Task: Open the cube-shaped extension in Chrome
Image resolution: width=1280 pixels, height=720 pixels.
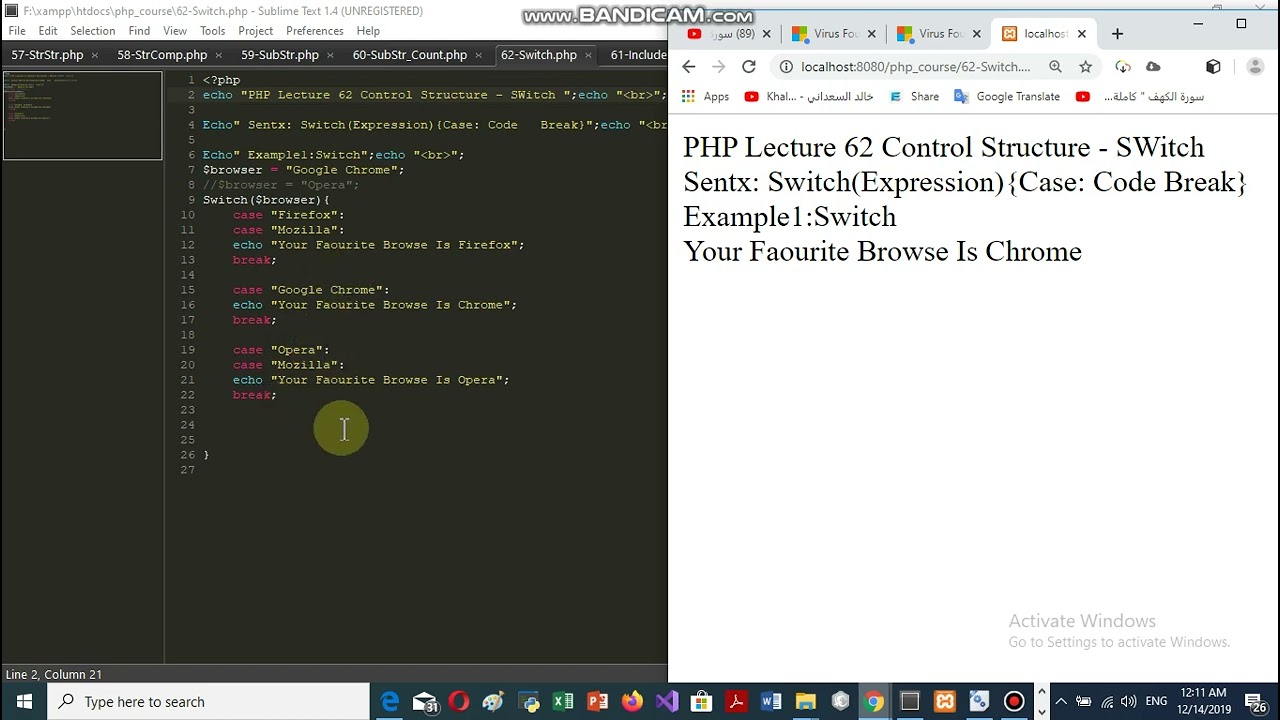Action: pyautogui.click(x=1213, y=67)
